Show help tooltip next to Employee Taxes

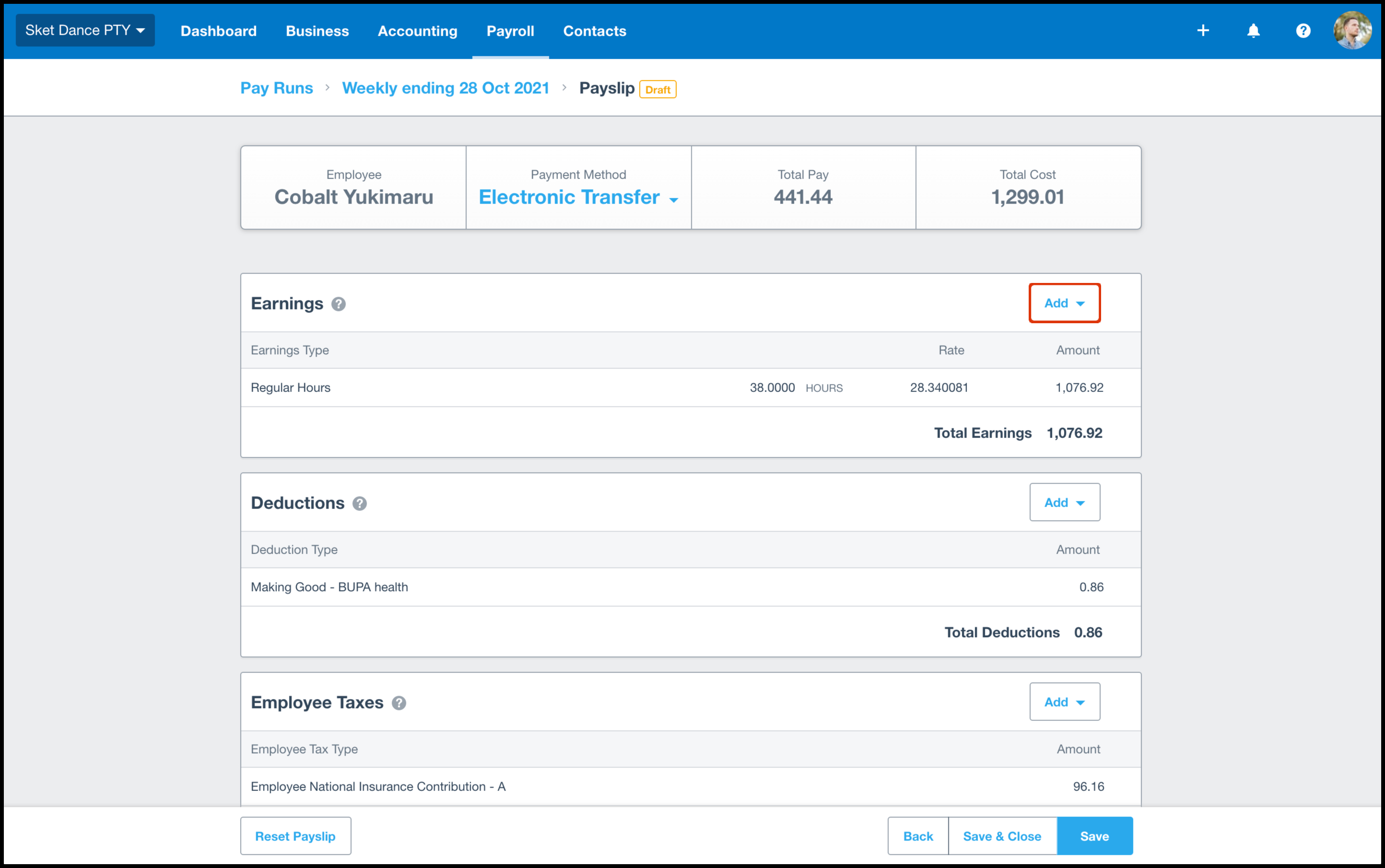(399, 703)
